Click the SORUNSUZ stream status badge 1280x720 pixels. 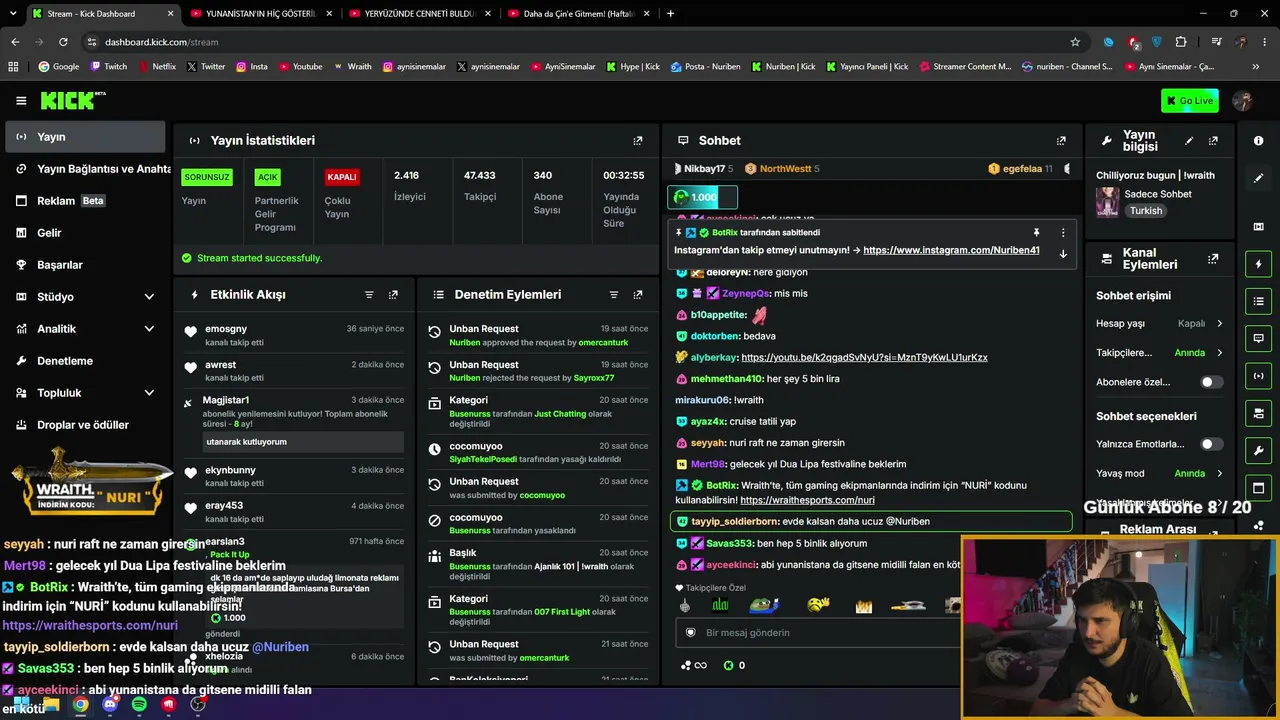(207, 177)
